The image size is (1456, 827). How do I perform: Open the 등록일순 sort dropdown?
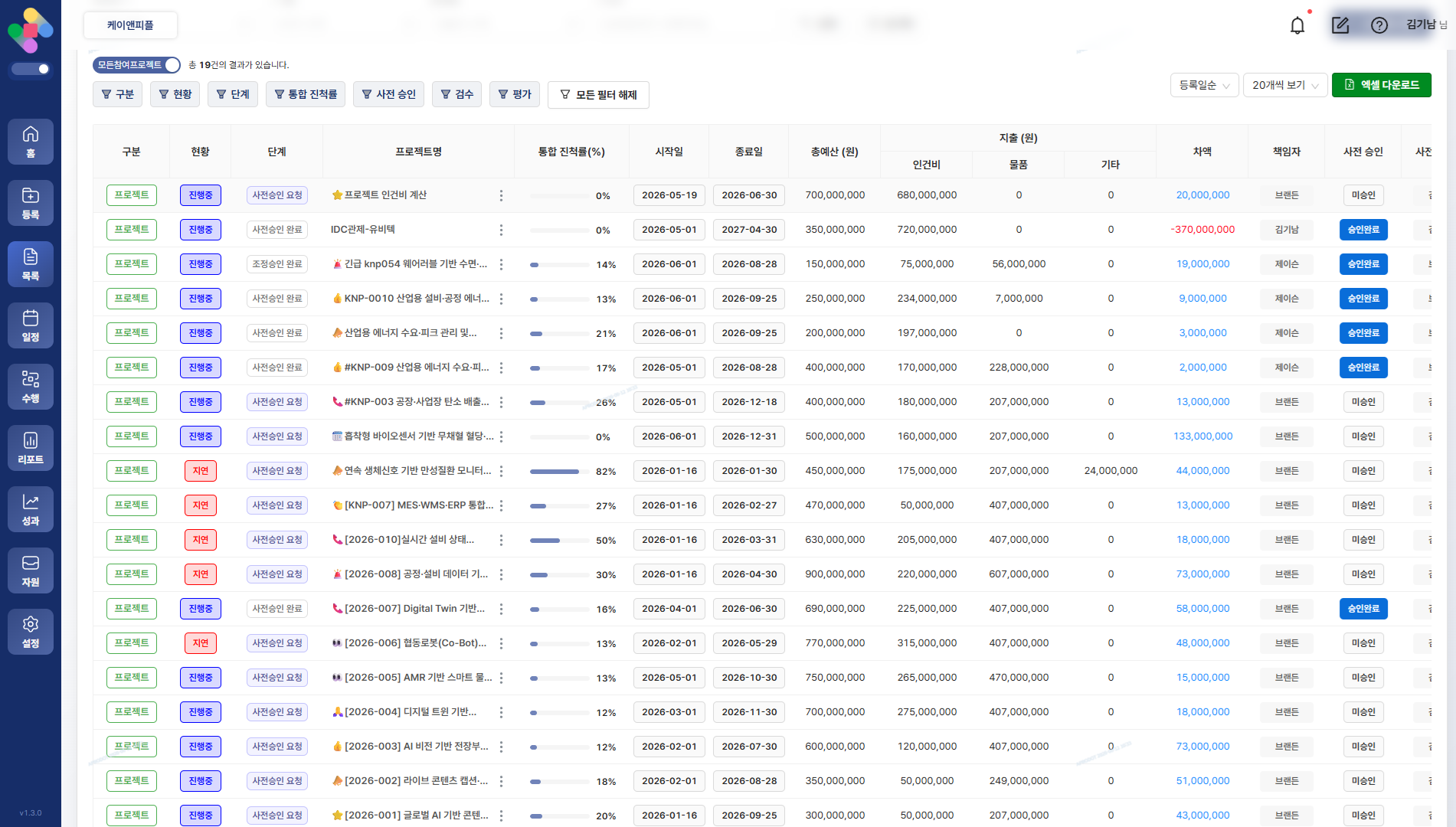click(x=1205, y=85)
